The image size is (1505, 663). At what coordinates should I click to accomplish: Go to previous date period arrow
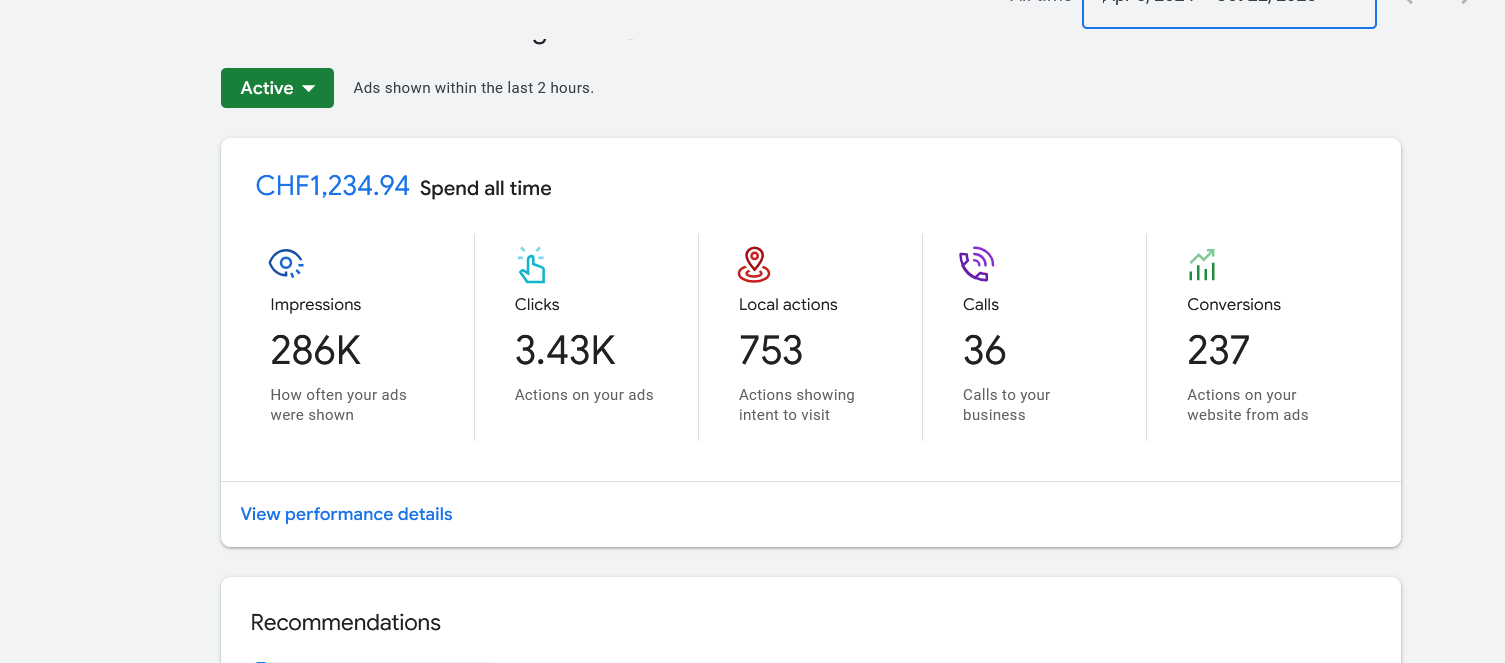coord(1410,3)
